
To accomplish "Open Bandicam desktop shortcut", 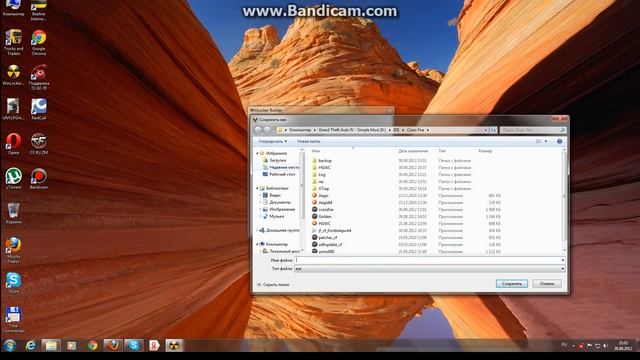I will point(38,178).
